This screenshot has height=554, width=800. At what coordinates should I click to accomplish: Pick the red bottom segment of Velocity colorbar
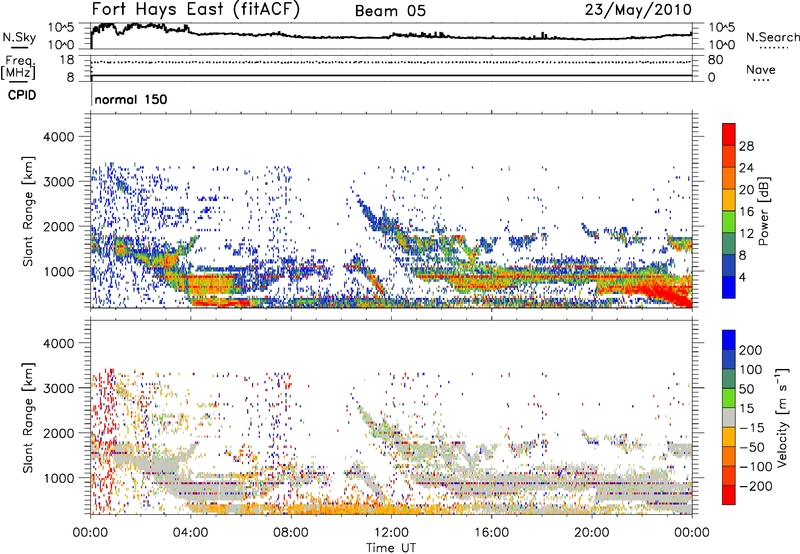[x=729, y=495]
